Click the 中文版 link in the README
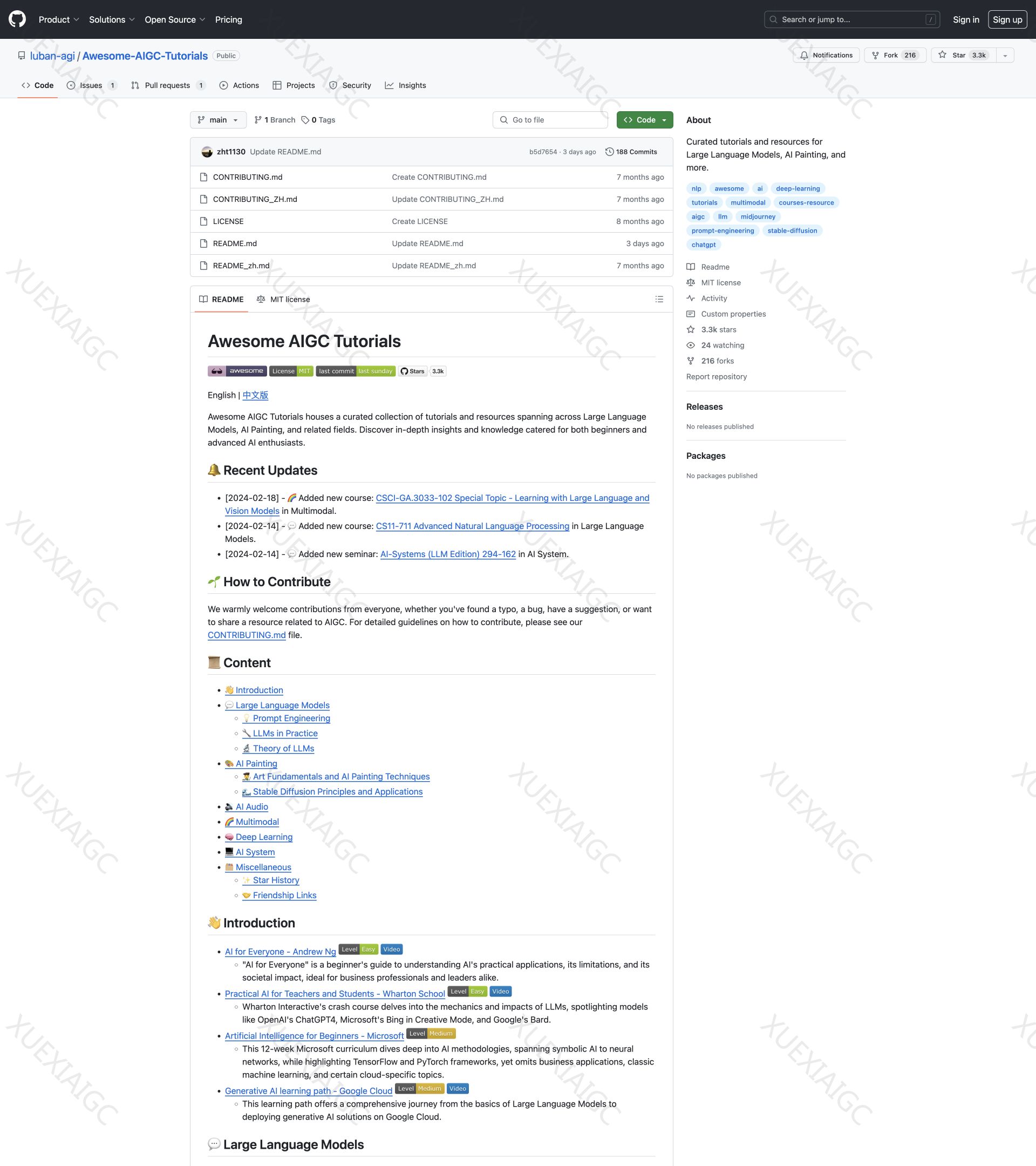 tap(255, 395)
